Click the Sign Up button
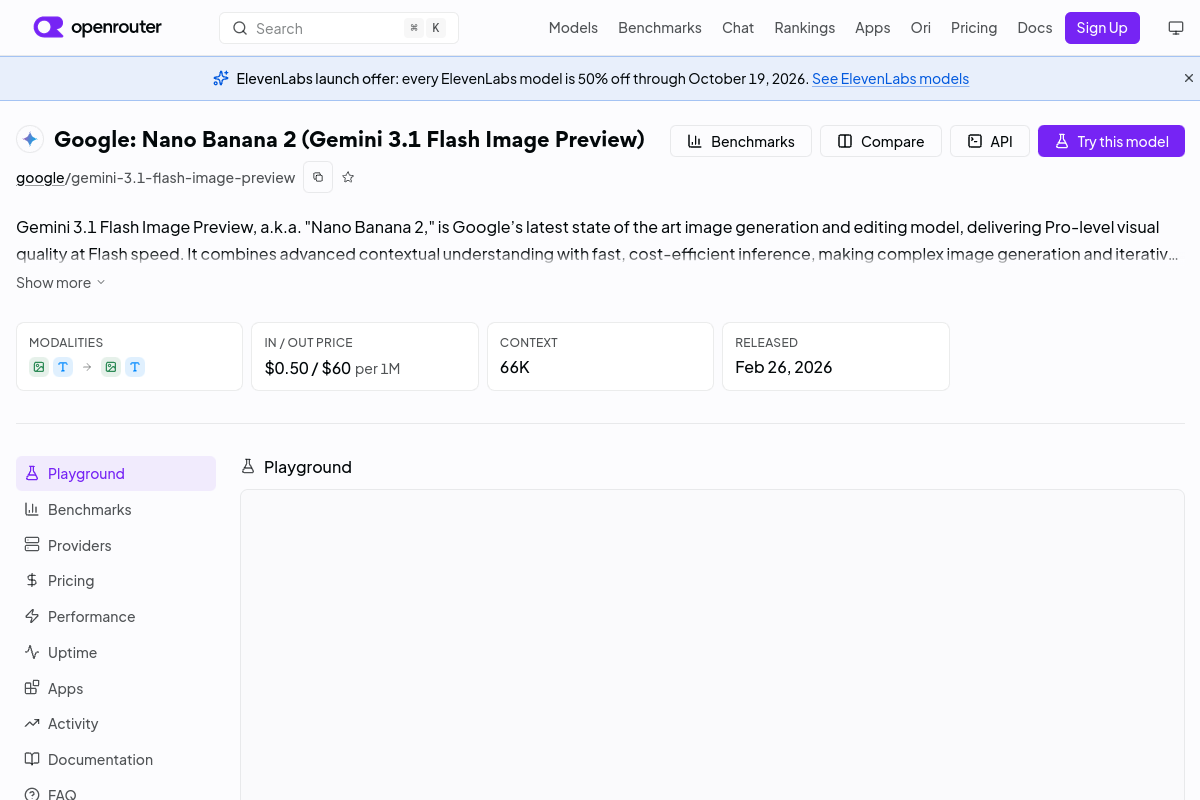Screen dimensions: 1200x800 (x=1102, y=28)
